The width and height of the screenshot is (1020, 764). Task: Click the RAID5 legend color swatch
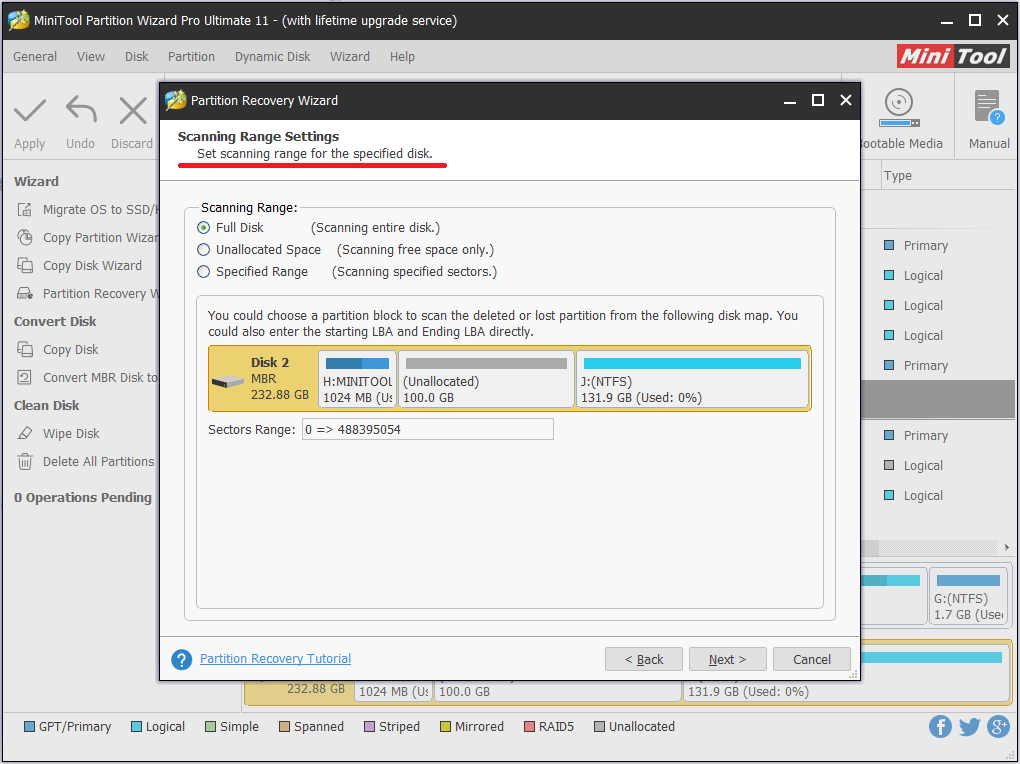point(529,727)
